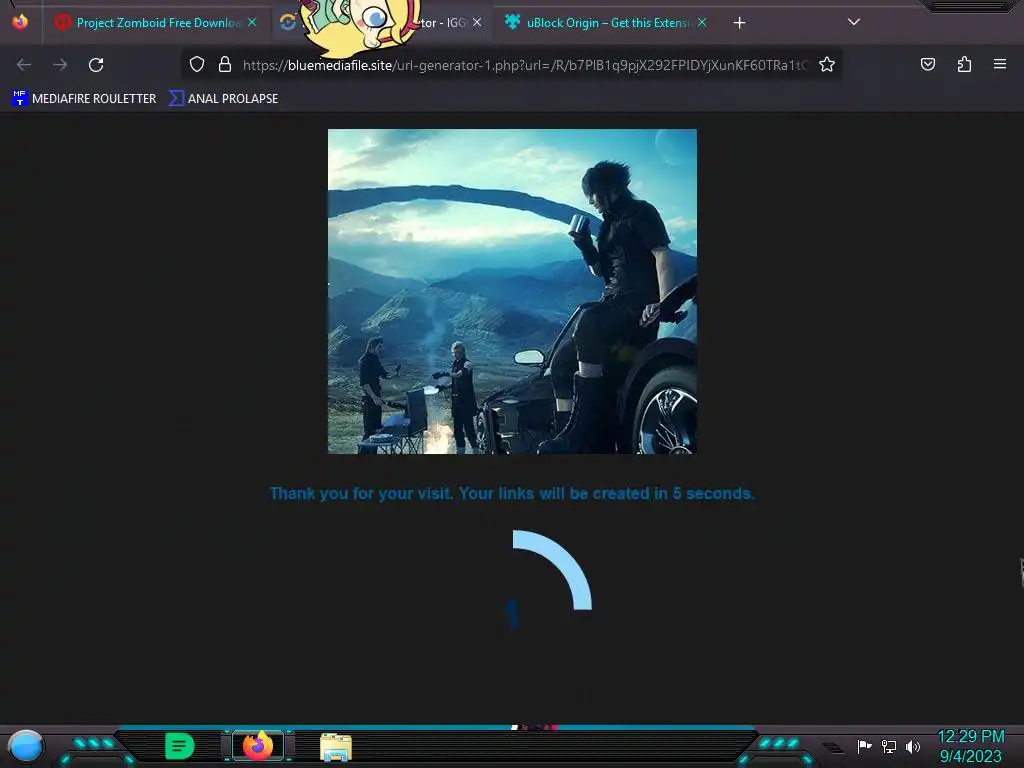This screenshot has width=1024, height=768.
Task: Bookmark this page with star icon
Action: [x=827, y=65]
